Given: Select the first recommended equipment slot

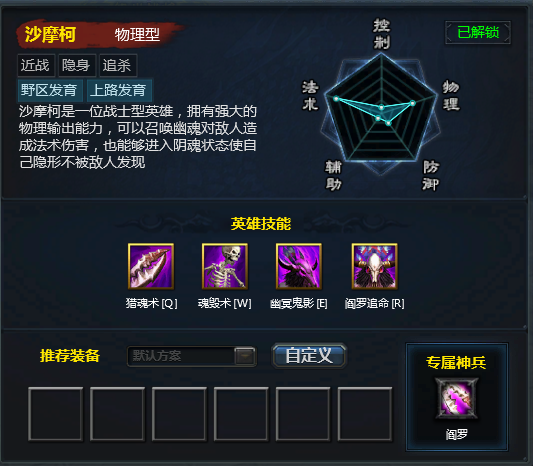Looking at the screenshot, I should point(55,414).
